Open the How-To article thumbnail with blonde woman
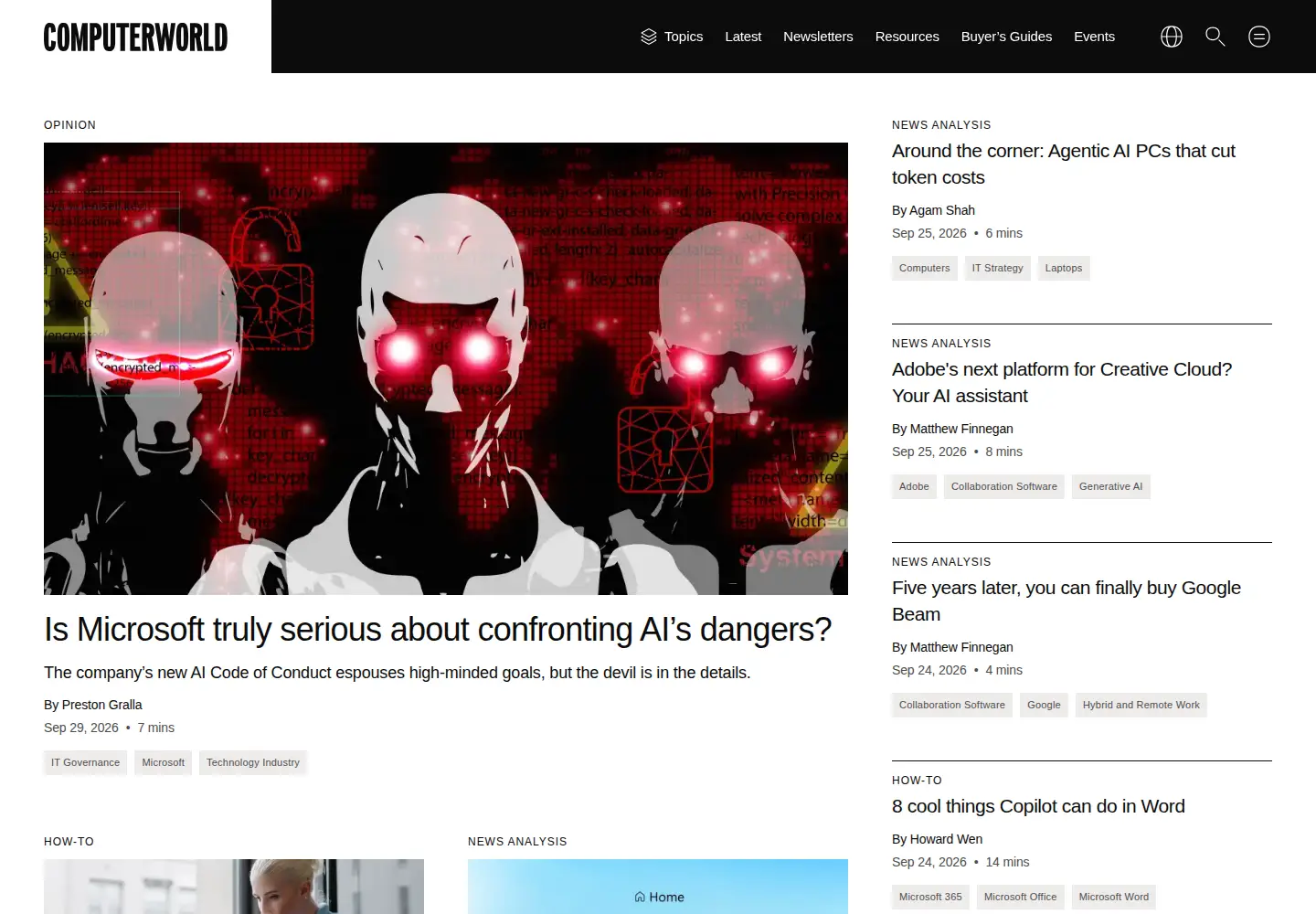Image resolution: width=1316 pixels, height=914 pixels. pos(234,887)
